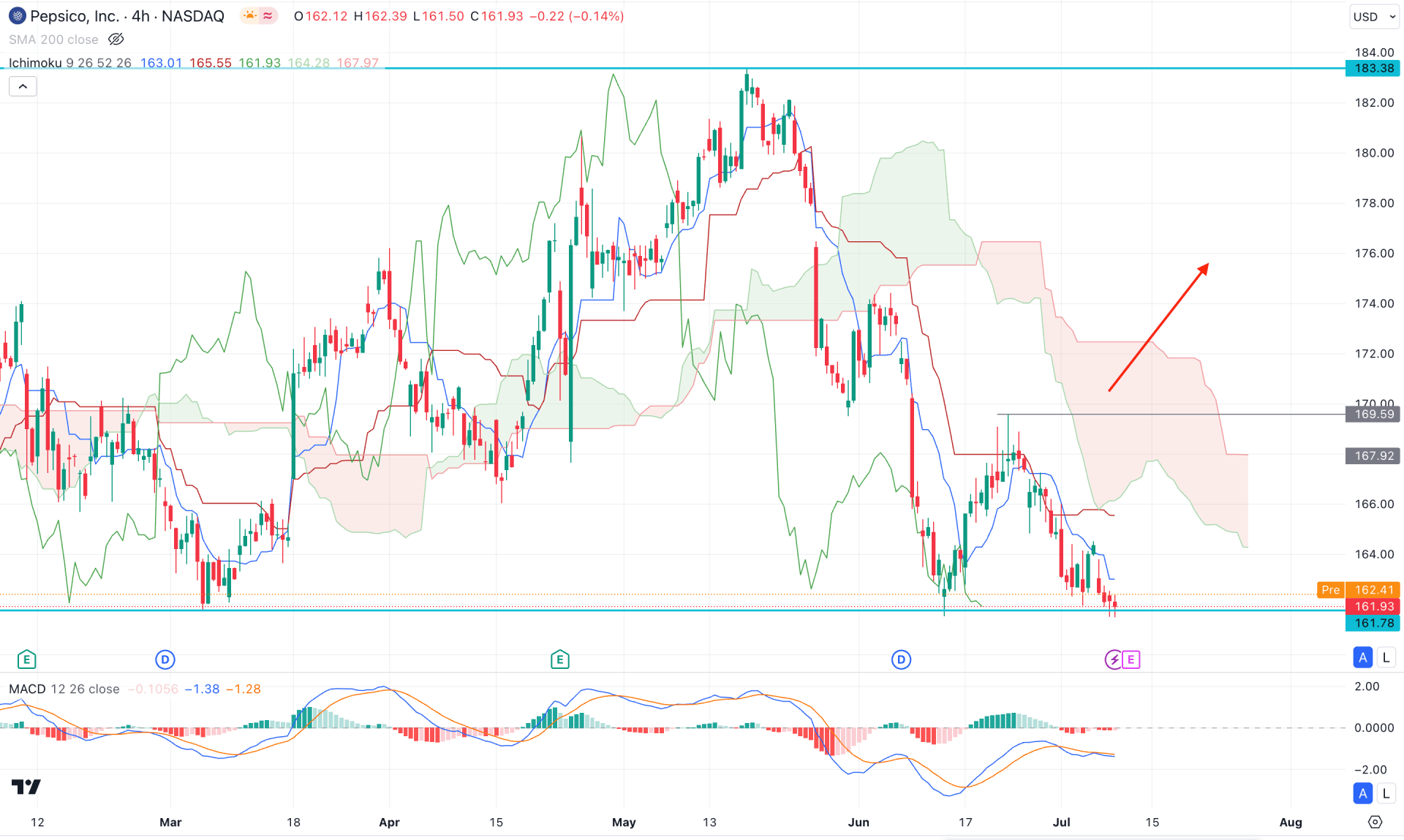Toggle auto scale A on price chart
The height and width of the screenshot is (840, 1404).
[x=1363, y=657]
